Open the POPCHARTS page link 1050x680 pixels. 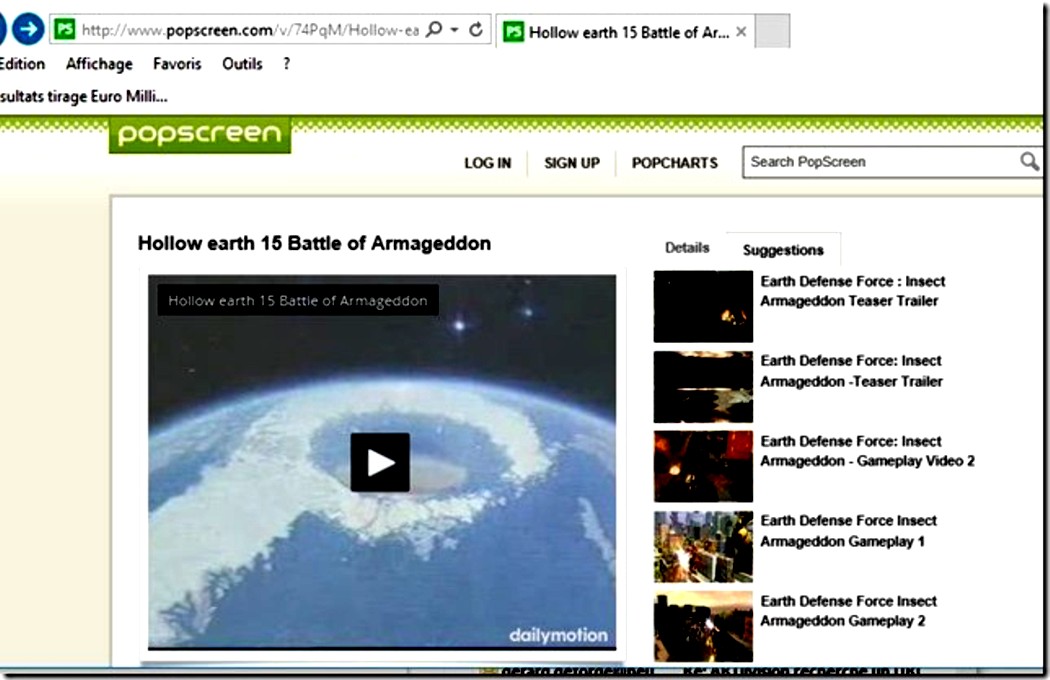(675, 163)
